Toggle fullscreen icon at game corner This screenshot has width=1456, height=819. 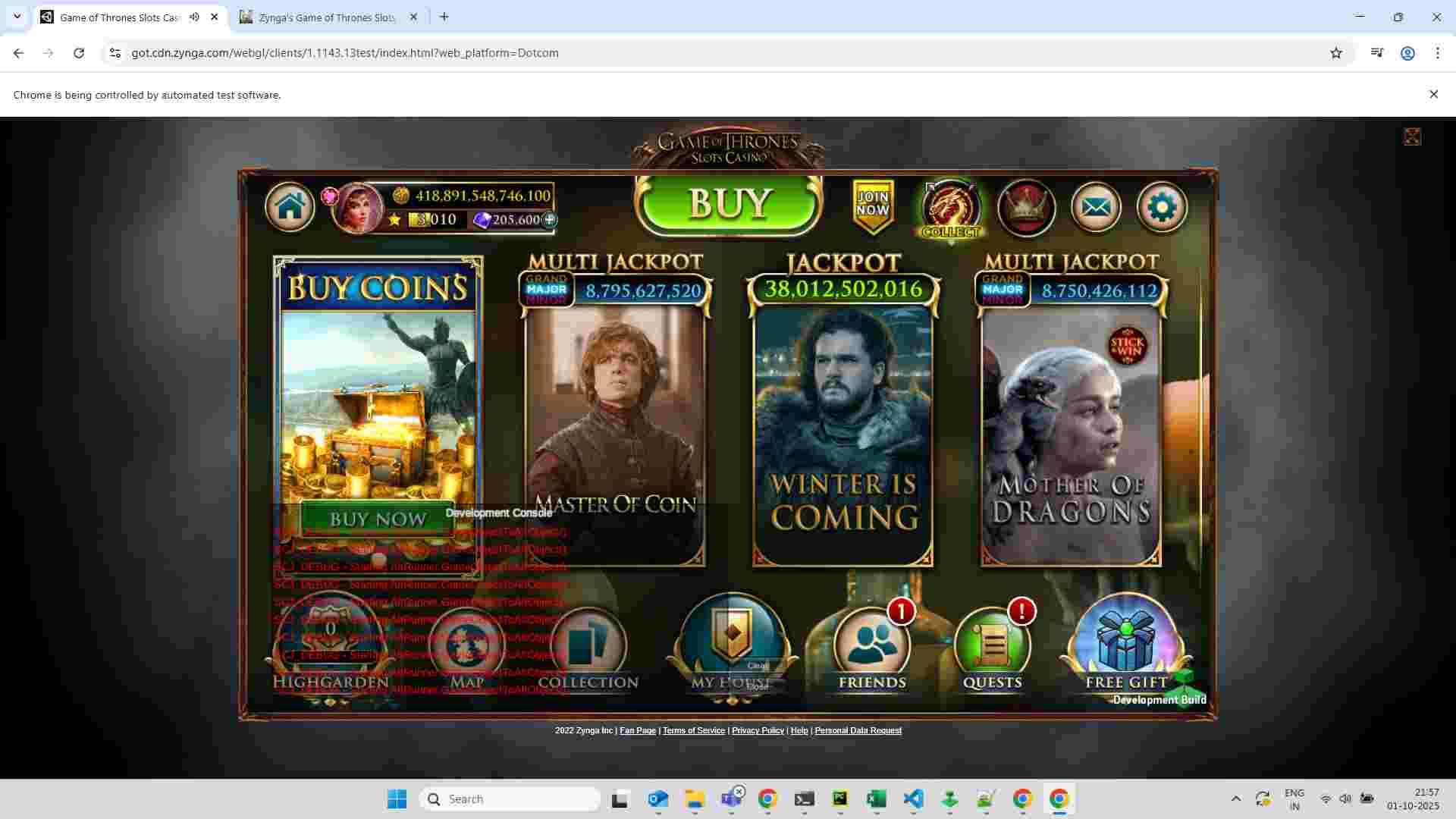(x=1412, y=136)
